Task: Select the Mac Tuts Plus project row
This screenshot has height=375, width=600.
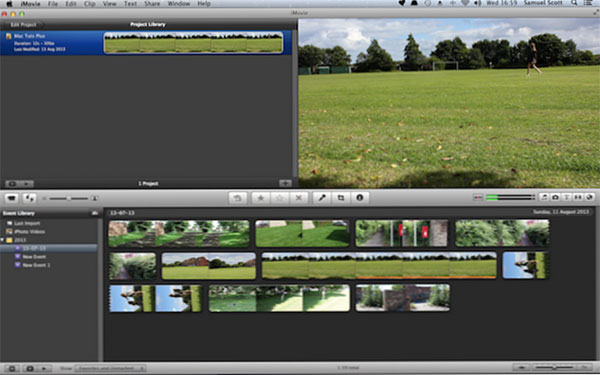Action: 145,43
